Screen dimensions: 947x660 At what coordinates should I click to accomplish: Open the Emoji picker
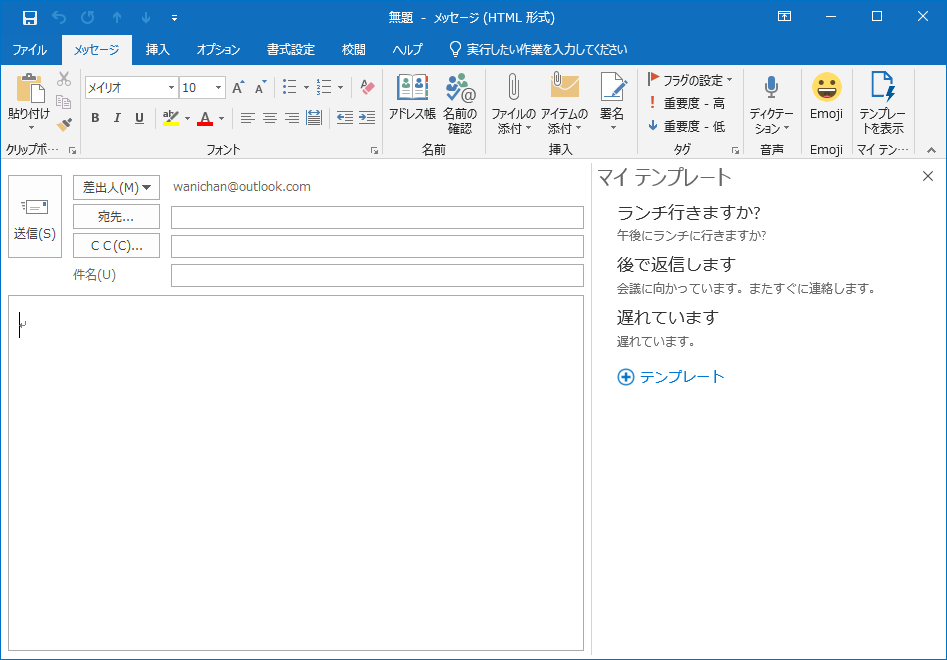pos(826,97)
